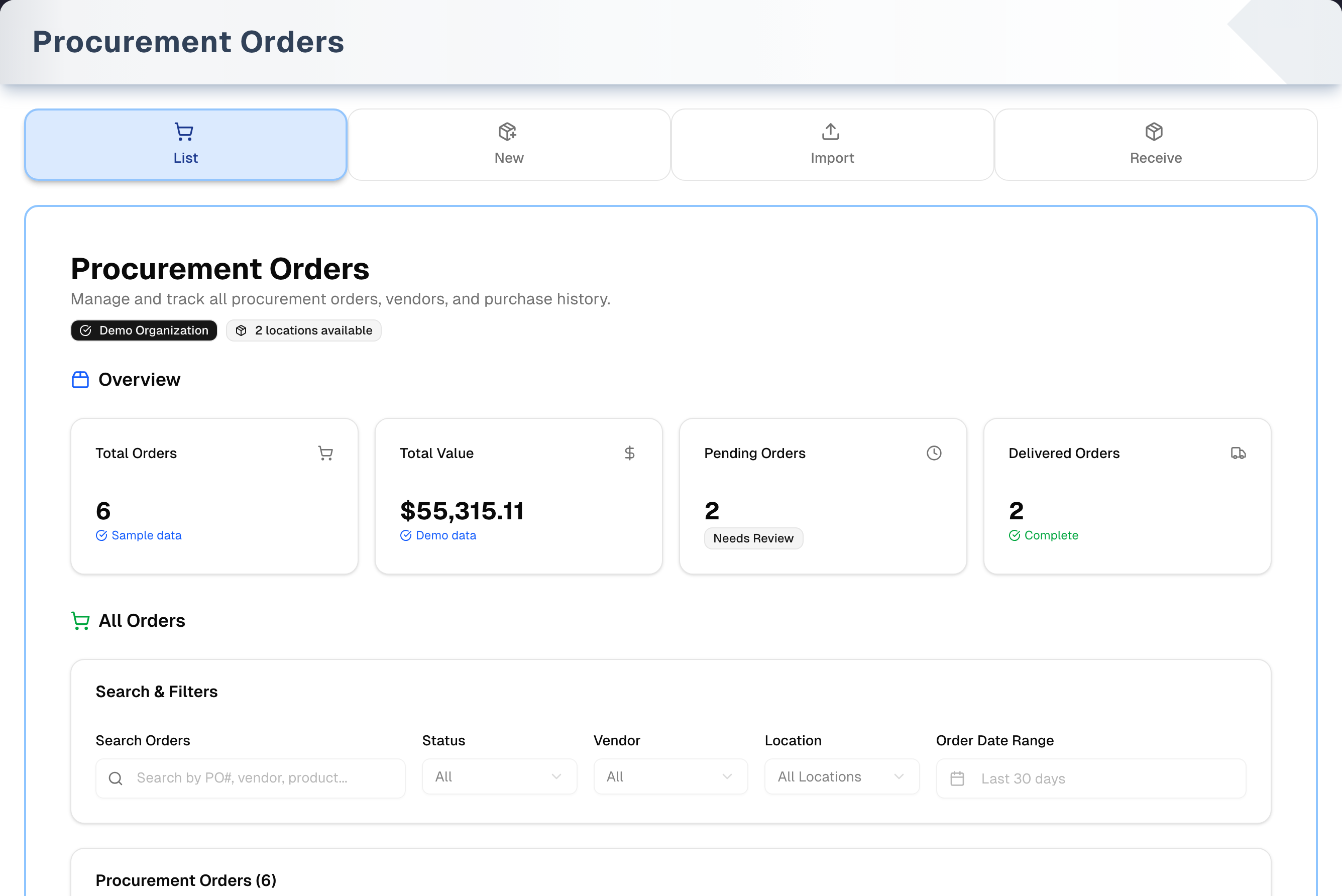
Task: Click the All Orders heading
Action: click(142, 621)
